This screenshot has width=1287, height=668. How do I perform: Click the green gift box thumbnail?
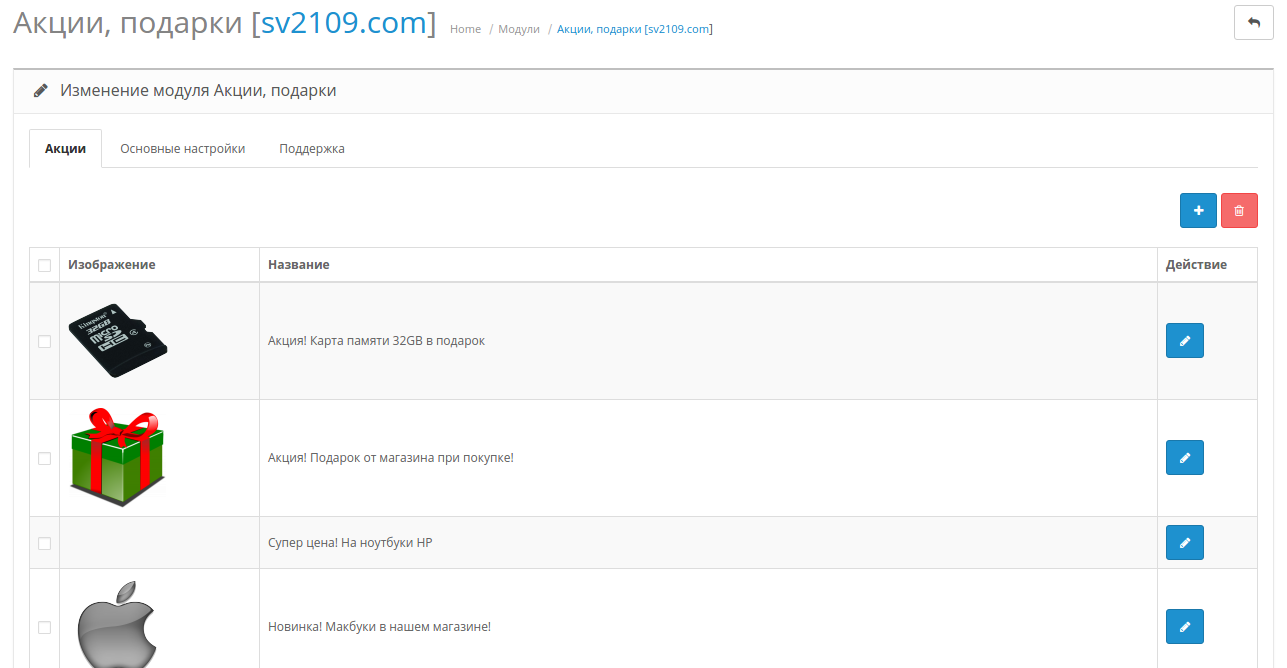[x=117, y=457]
